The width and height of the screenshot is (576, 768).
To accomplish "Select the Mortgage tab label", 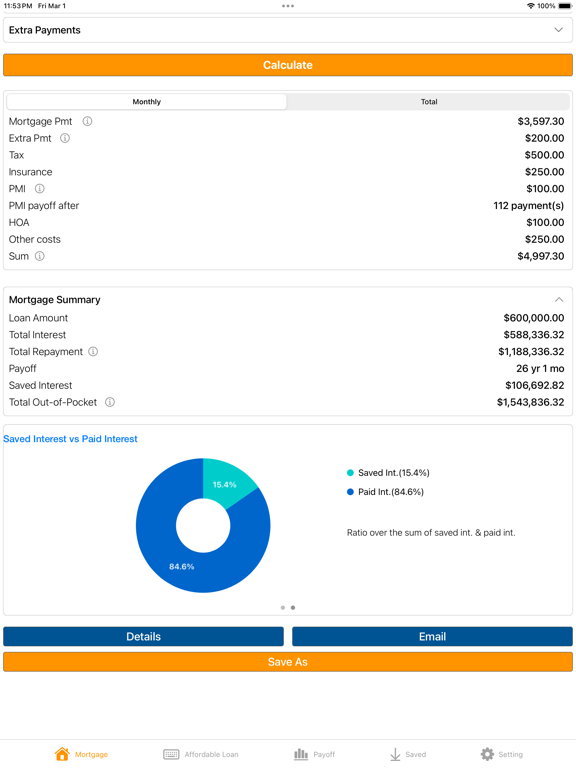I will click(x=91, y=754).
